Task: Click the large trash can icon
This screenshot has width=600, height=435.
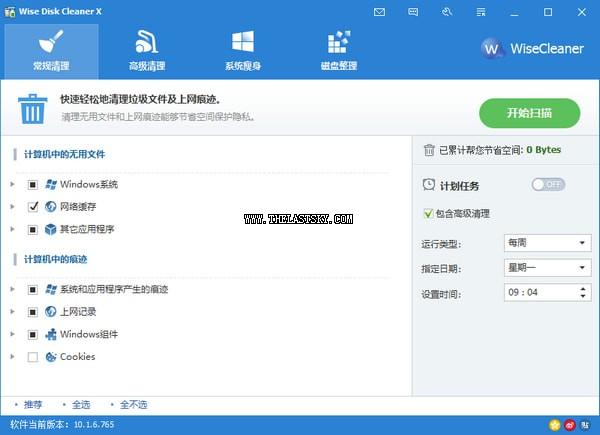Action: click(33, 109)
